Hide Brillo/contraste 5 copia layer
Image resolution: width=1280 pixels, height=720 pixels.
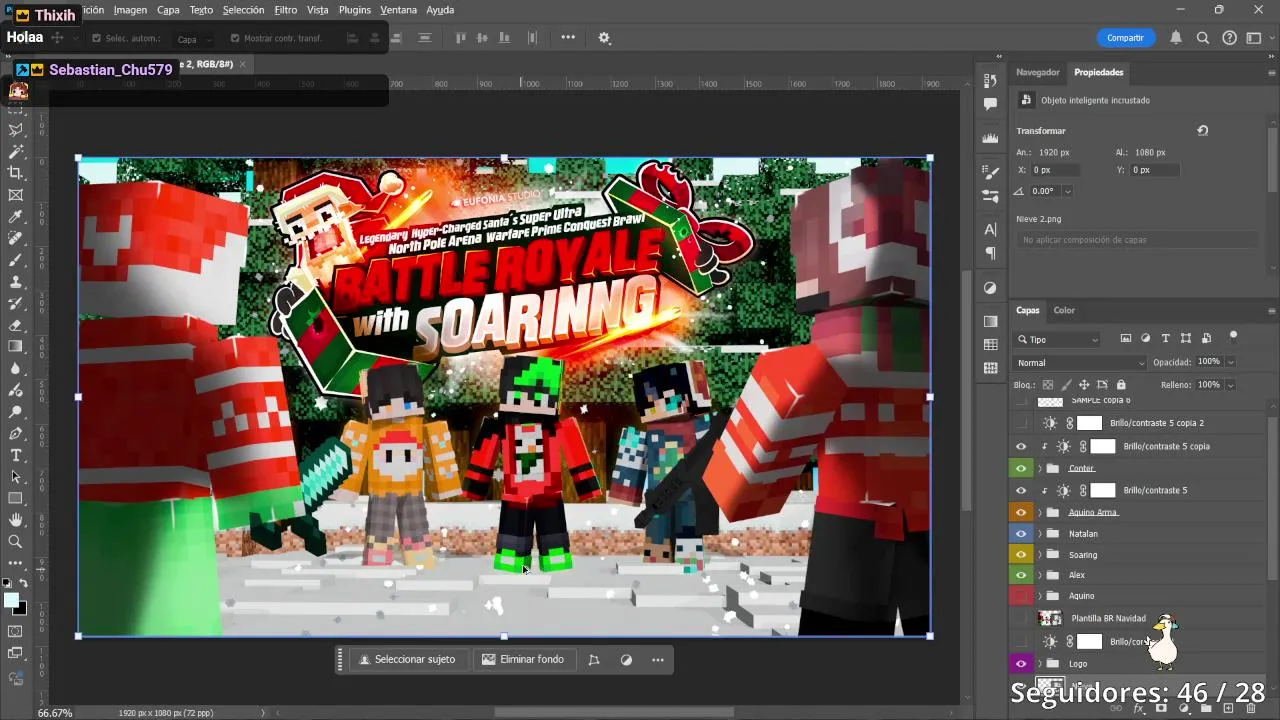click(x=1021, y=446)
